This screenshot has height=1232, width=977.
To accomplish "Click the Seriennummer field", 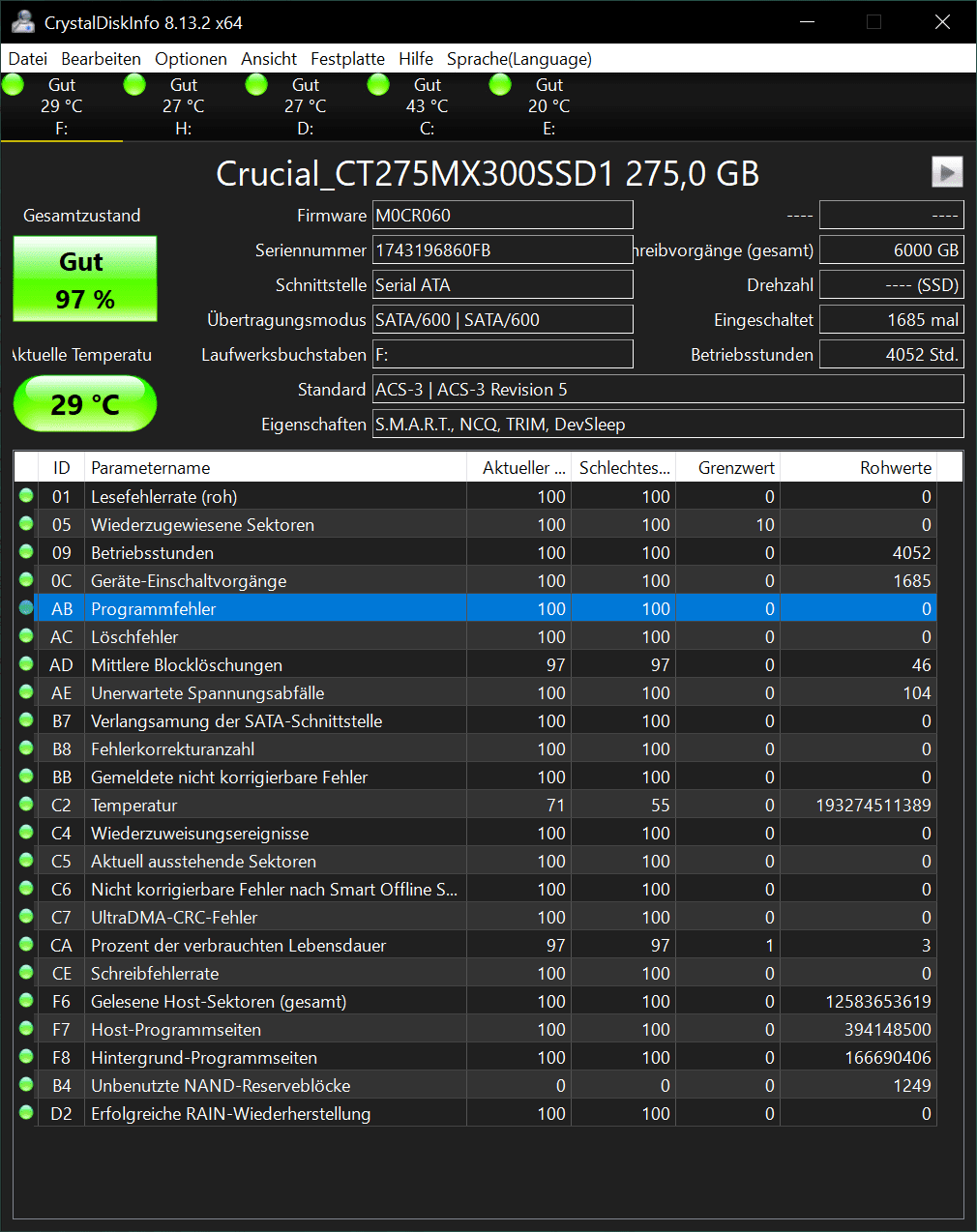I will (x=503, y=249).
